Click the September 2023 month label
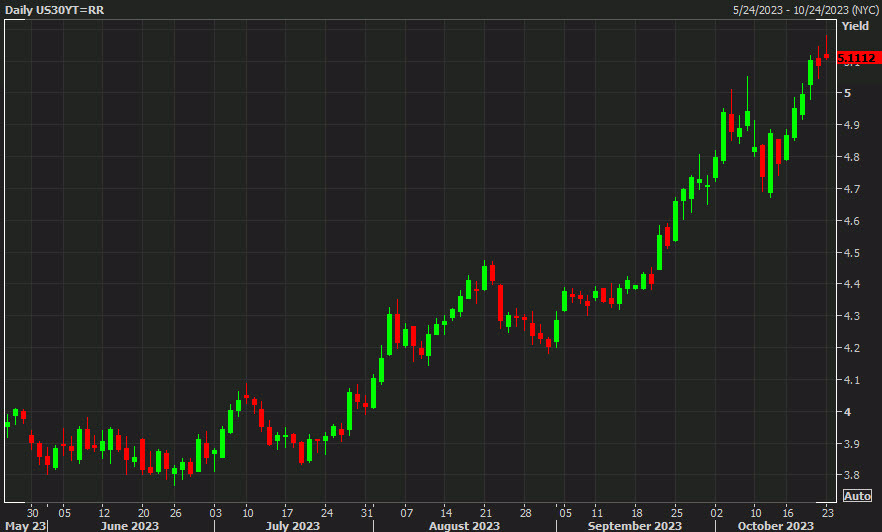 click(x=634, y=526)
